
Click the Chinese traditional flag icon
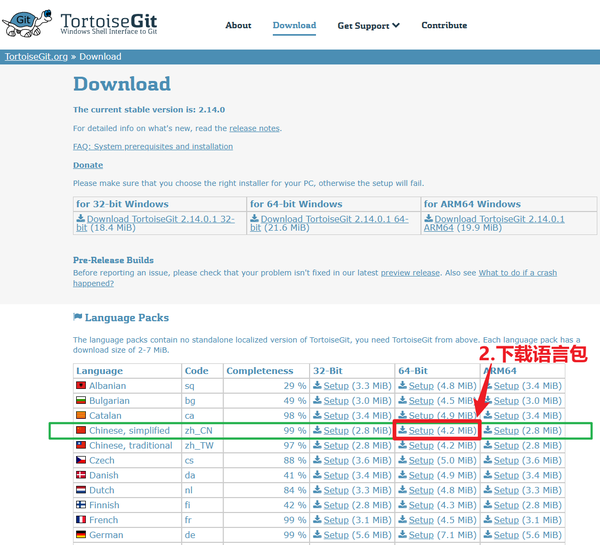tap(81, 445)
